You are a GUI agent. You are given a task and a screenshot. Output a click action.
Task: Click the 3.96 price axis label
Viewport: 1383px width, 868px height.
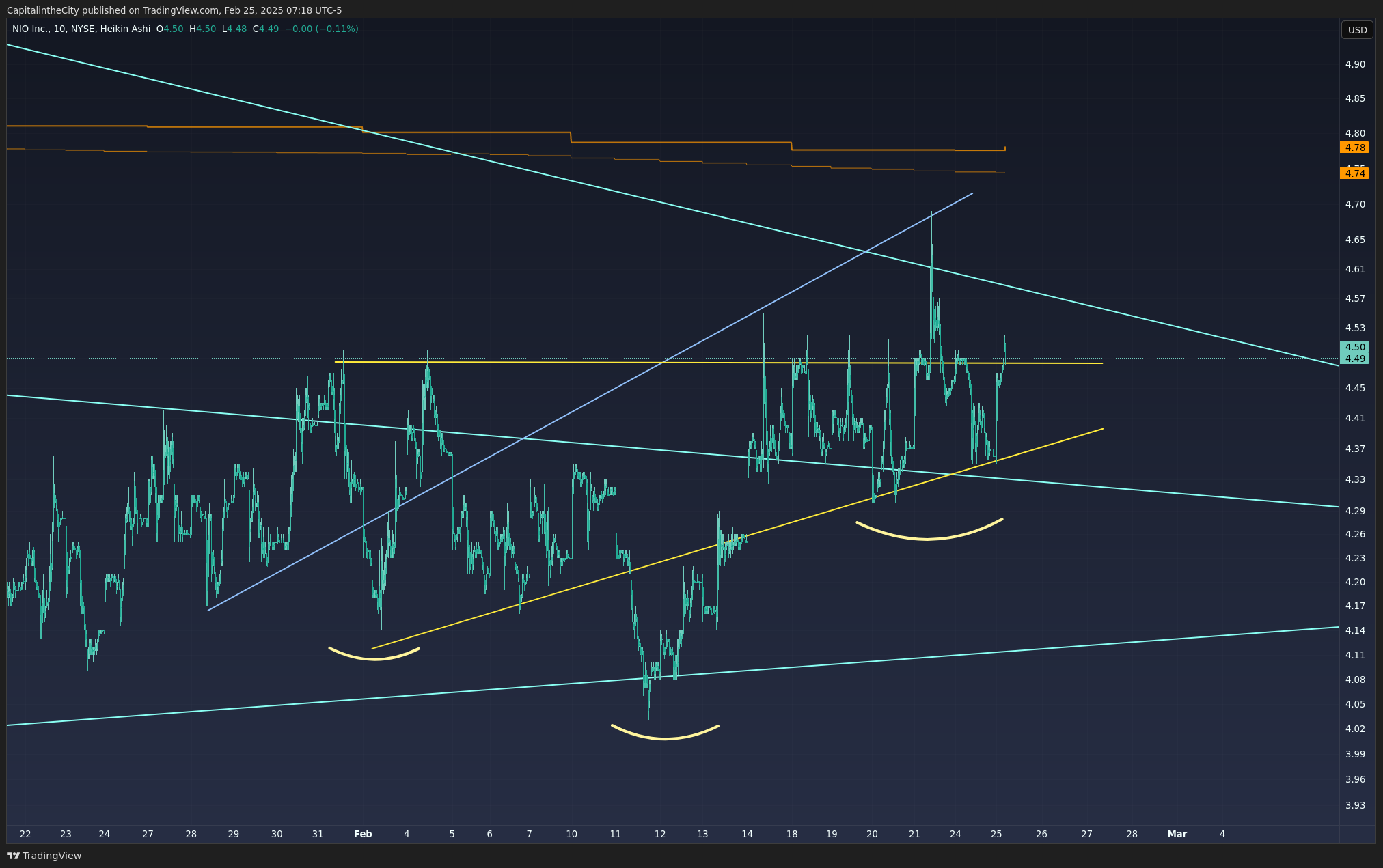(x=1355, y=779)
